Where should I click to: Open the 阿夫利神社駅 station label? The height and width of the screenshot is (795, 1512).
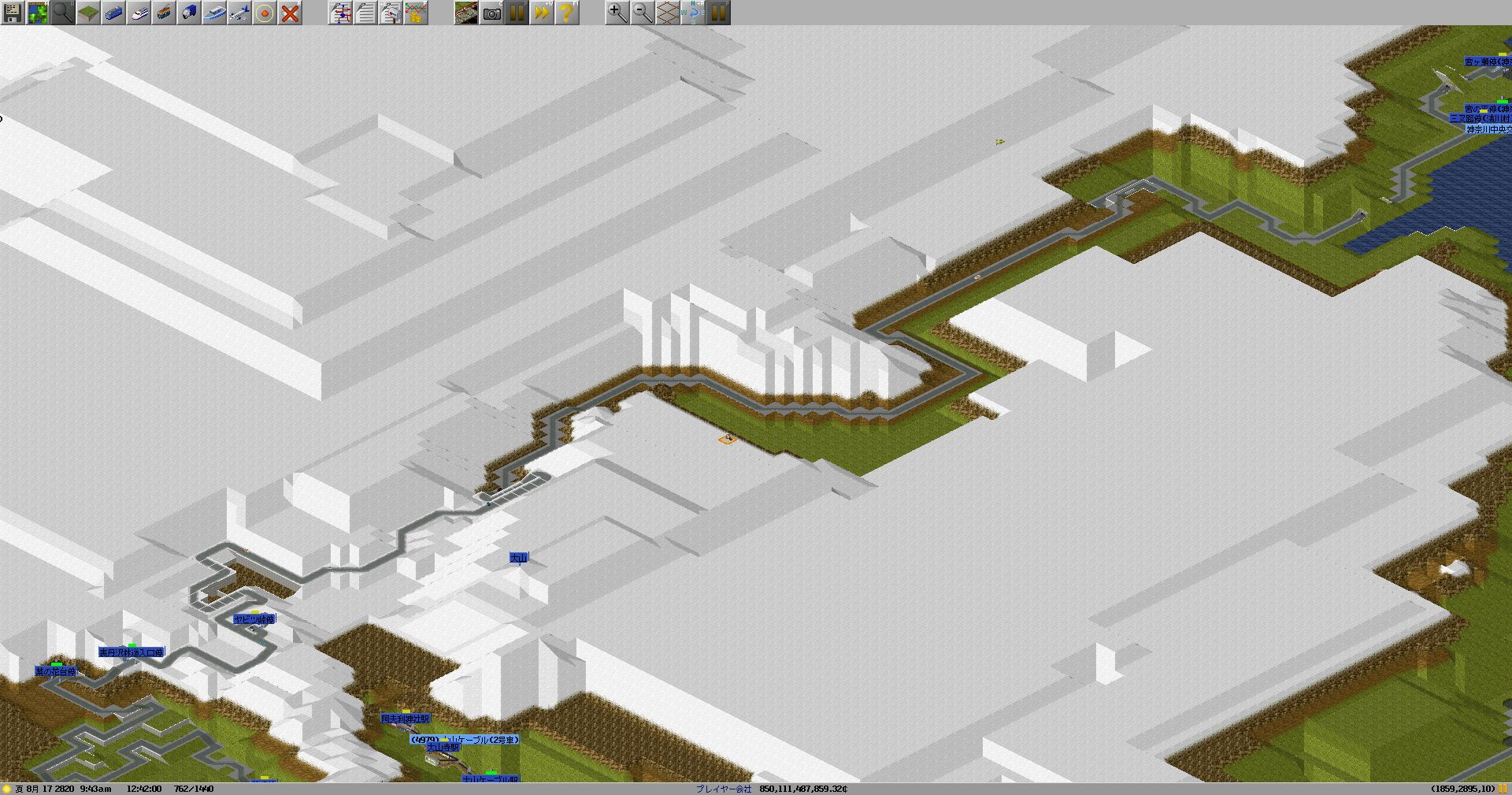[406, 719]
